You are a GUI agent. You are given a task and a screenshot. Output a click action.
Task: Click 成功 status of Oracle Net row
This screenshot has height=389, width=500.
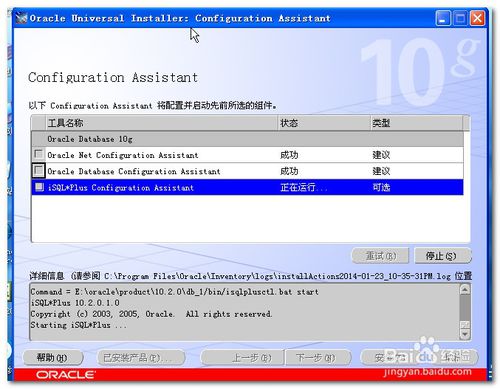tap(289, 155)
